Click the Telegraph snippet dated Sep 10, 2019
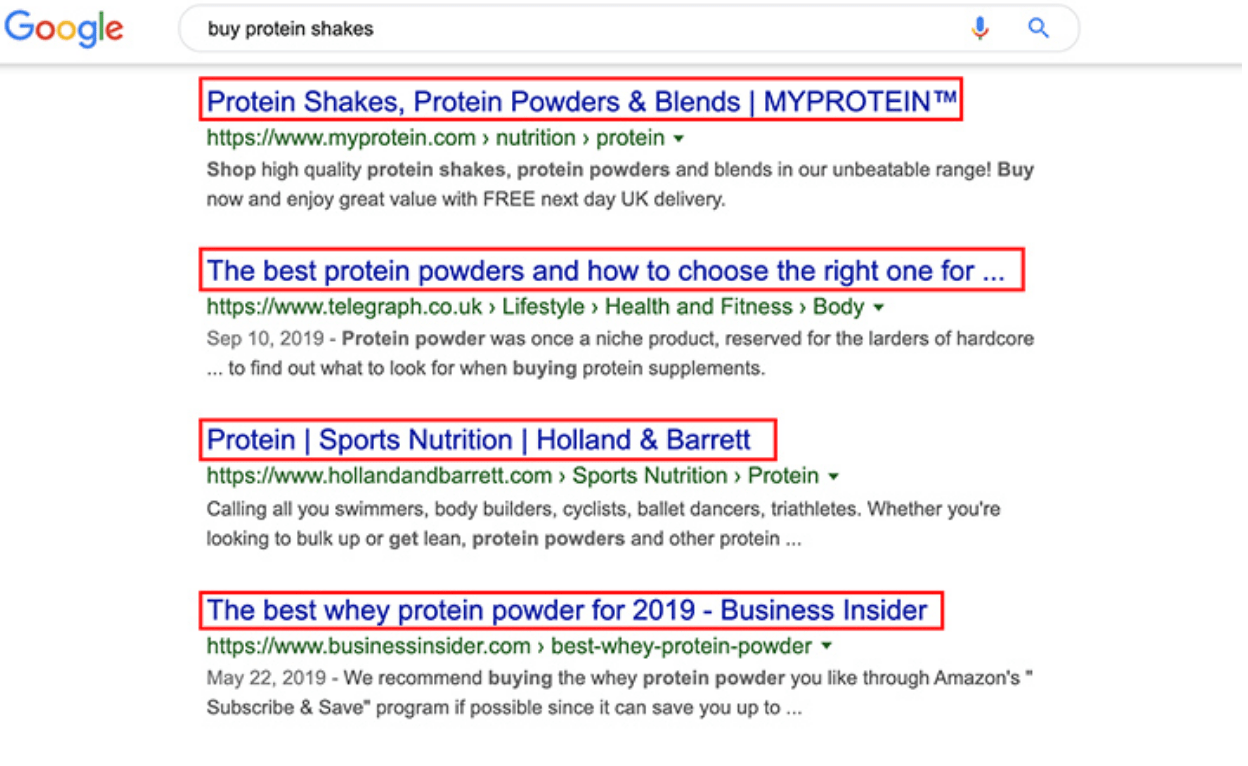This screenshot has height=766, width=1248. tap(620, 353)
